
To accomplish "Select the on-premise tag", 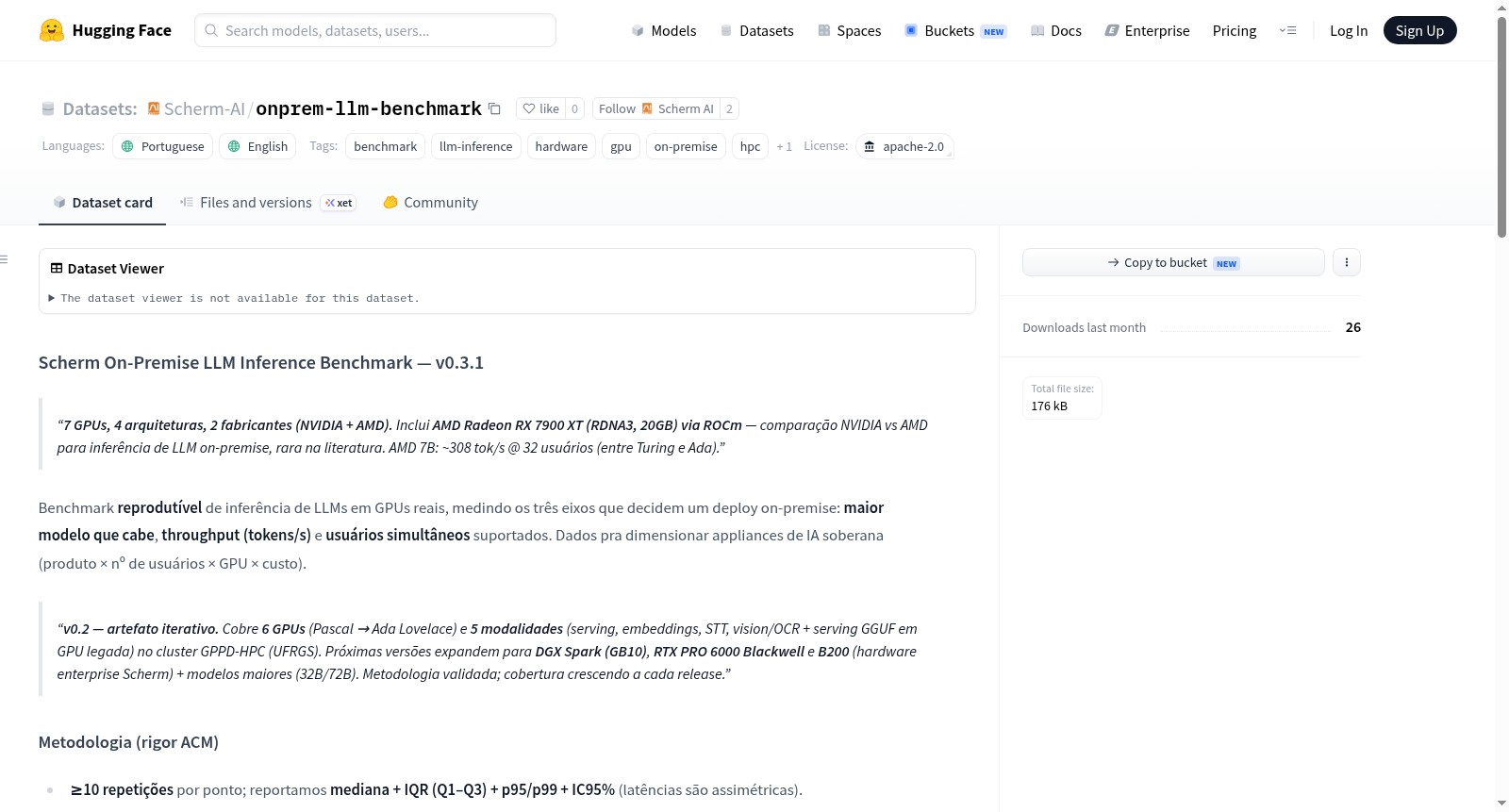I will [686, 146].
